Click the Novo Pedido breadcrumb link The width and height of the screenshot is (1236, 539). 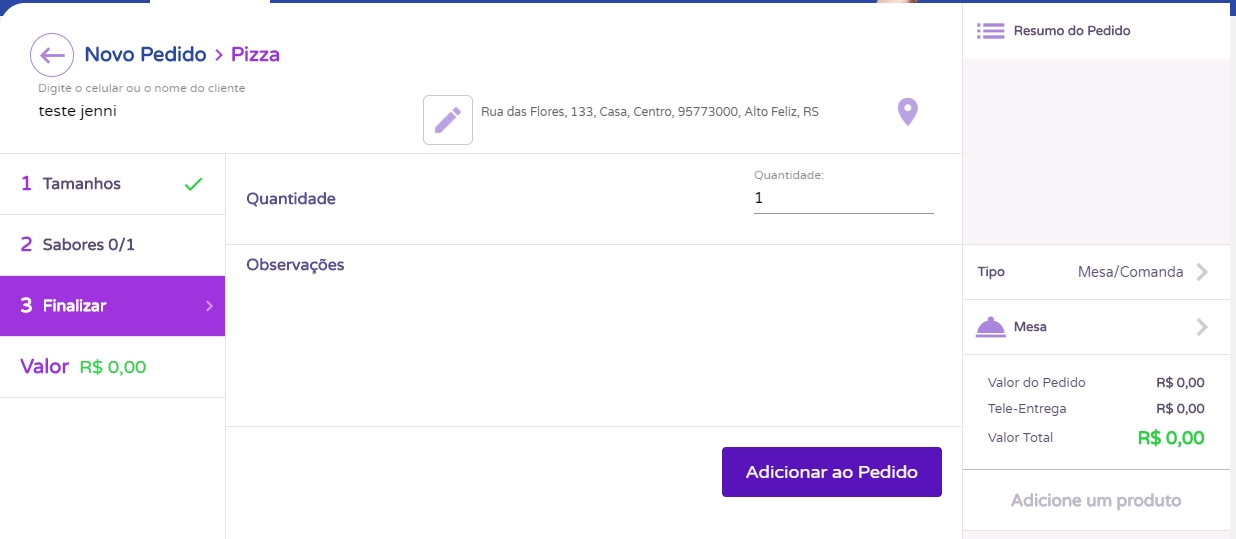[x=145, y=55]
